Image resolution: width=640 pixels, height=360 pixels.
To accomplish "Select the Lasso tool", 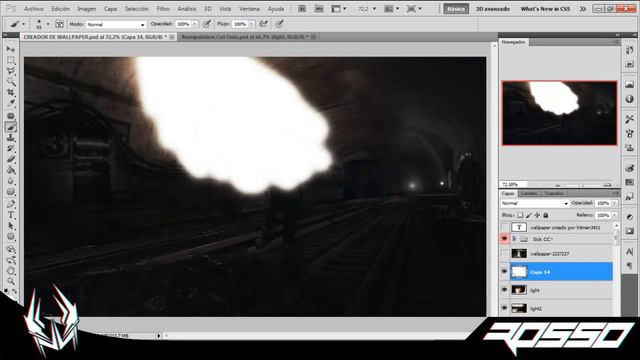I will [11, 71].
